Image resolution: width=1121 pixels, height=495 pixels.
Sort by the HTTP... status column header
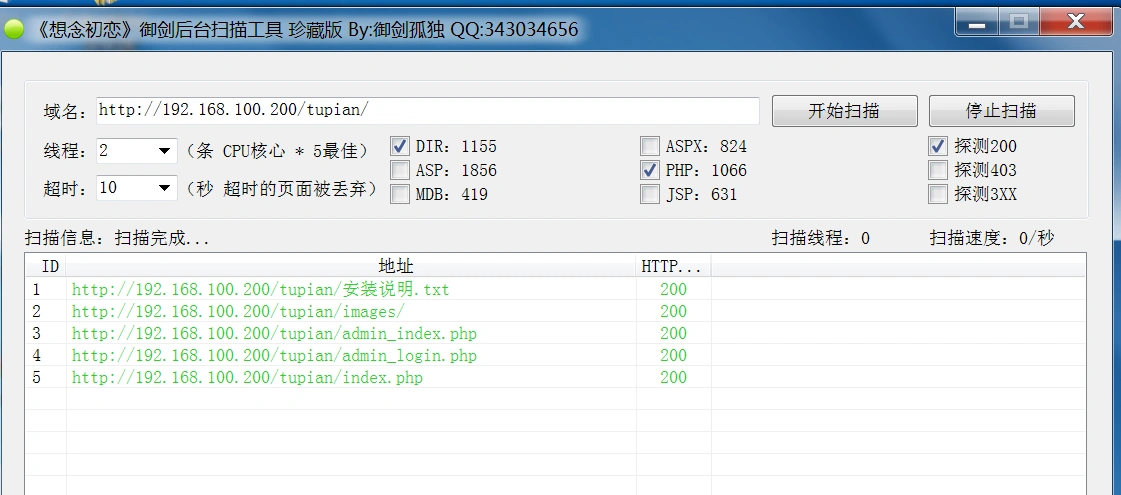(673, 267)
